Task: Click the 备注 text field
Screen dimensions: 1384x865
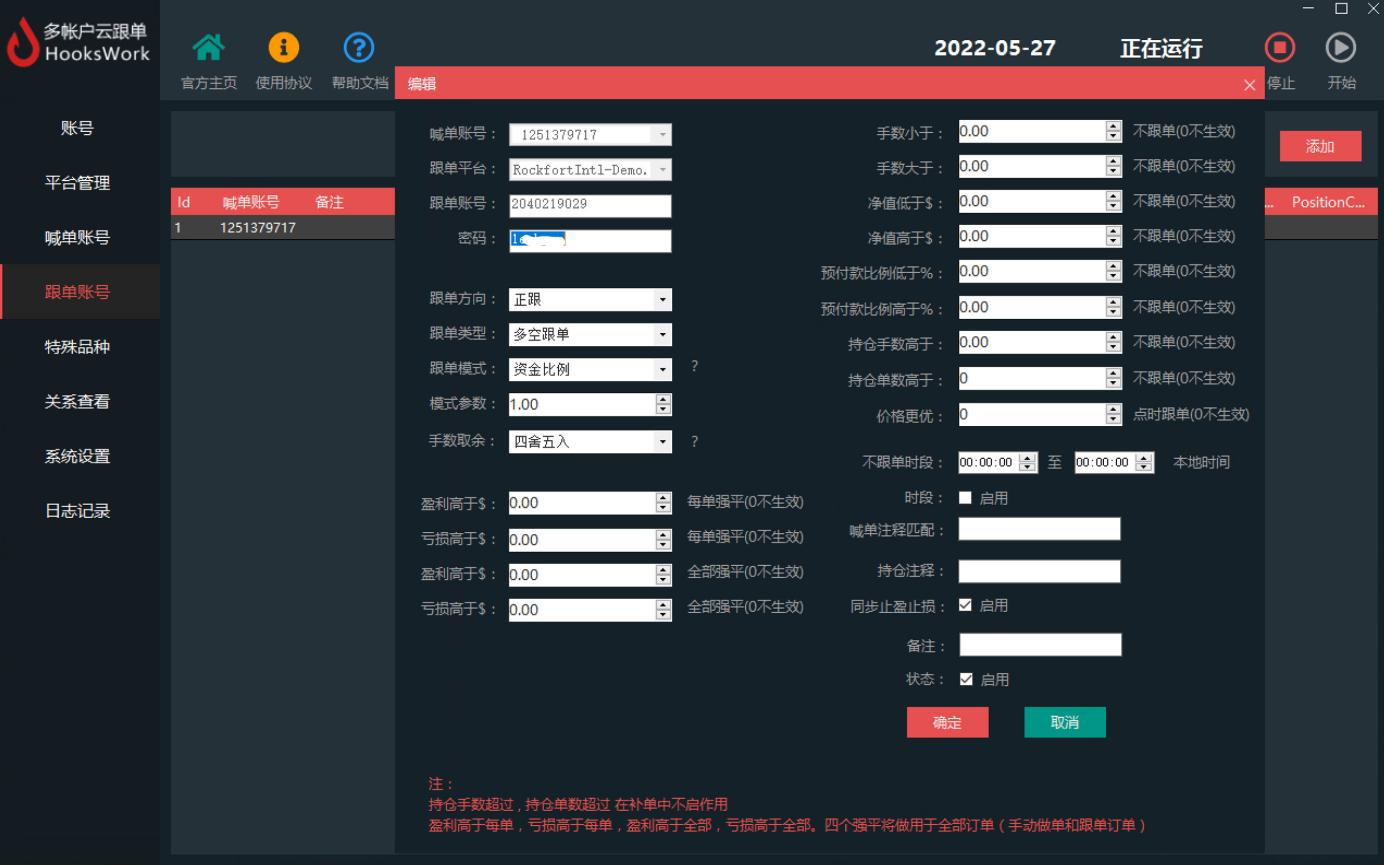Action: (x=1040, y=645)
